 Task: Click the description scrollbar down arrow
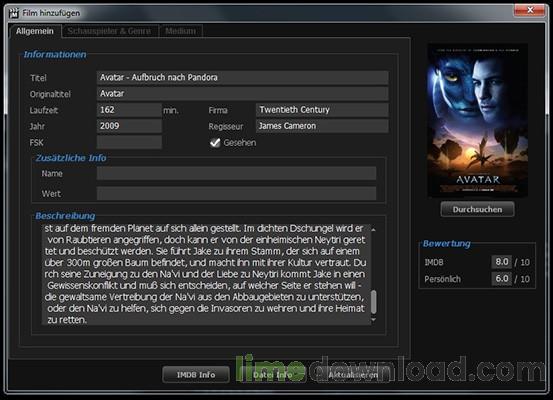point(373,320)
